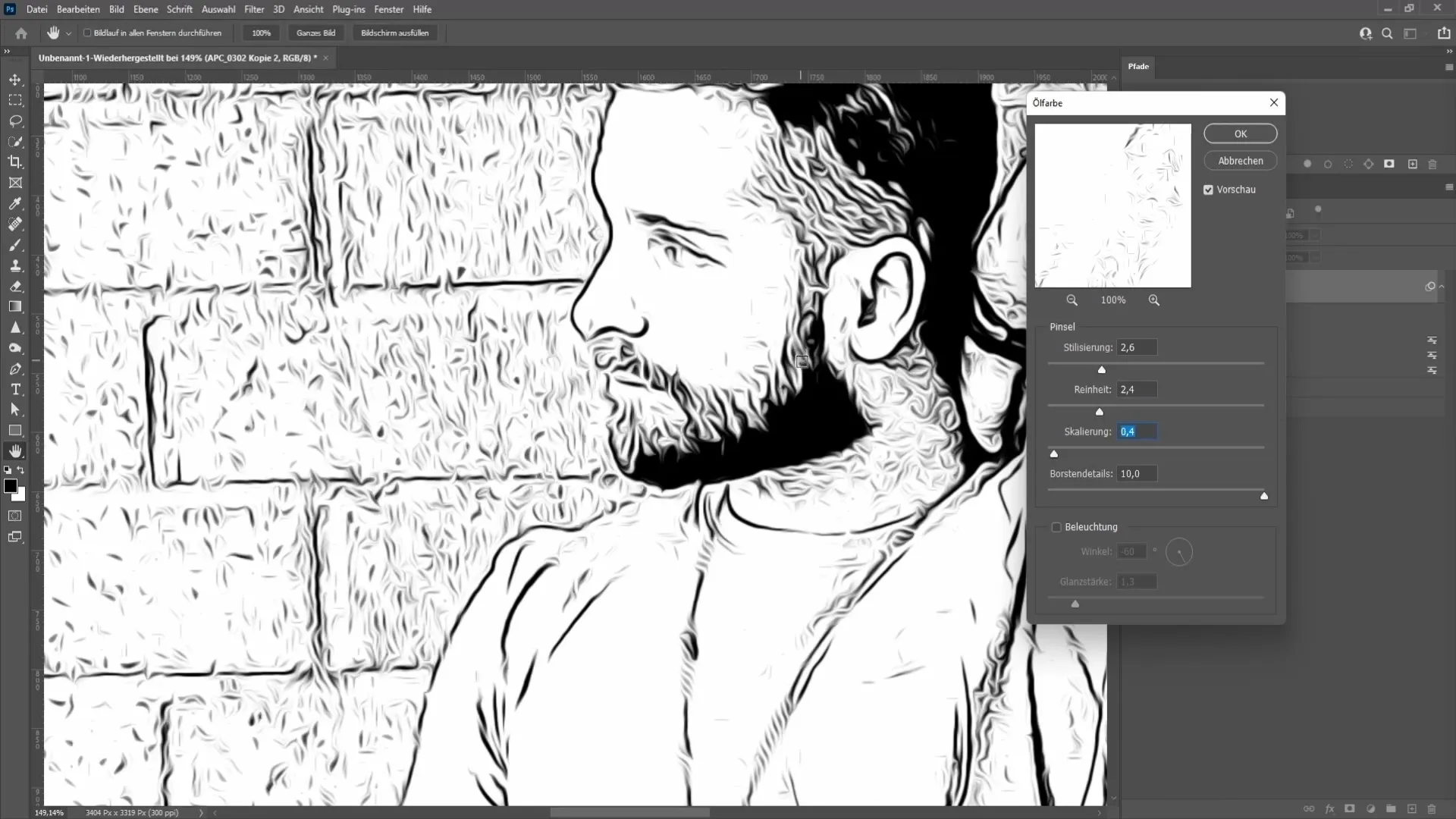This screenshot has width=1456, height=819.
Task: Open Fenster menu in menu bar
Action: tap(390, 9)
